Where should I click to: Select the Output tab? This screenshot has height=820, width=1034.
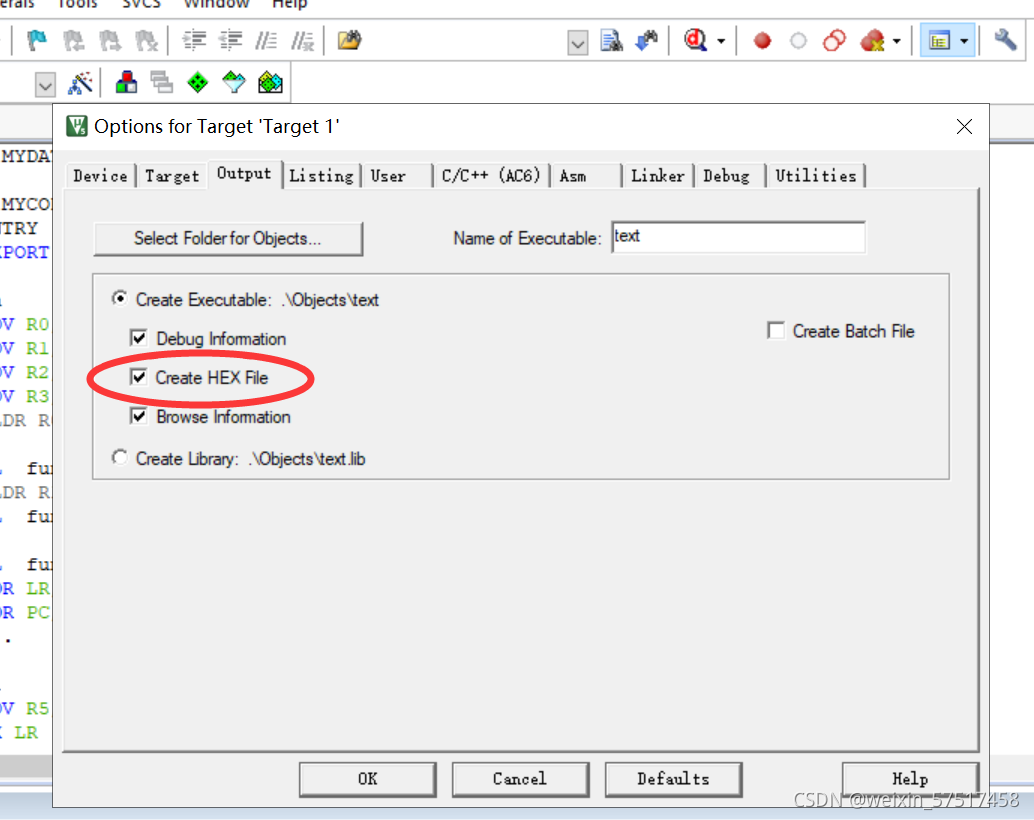click(x=244, y=173)
